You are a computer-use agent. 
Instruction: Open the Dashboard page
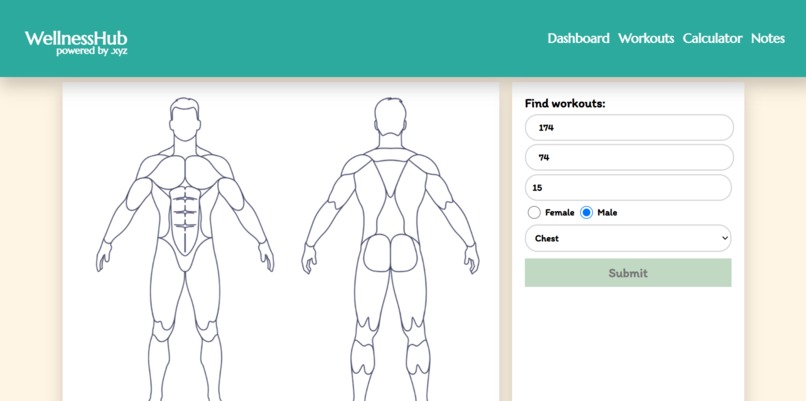click(578, 39)
